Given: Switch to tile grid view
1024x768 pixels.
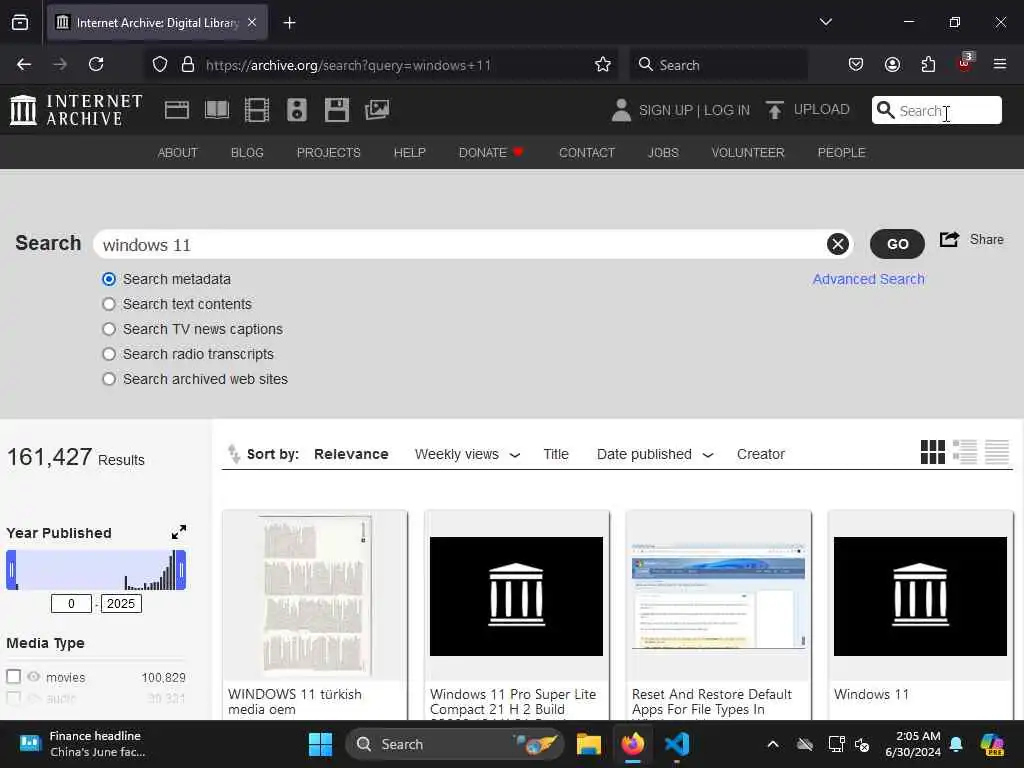Looking at the screenshot, I should (x=933, y=452).
